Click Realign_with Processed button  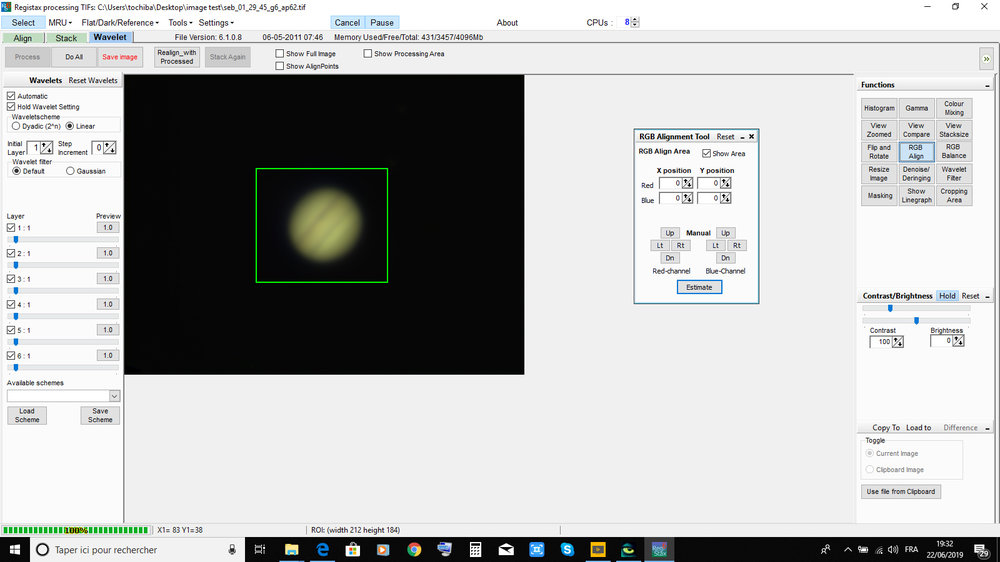[177, 57]
